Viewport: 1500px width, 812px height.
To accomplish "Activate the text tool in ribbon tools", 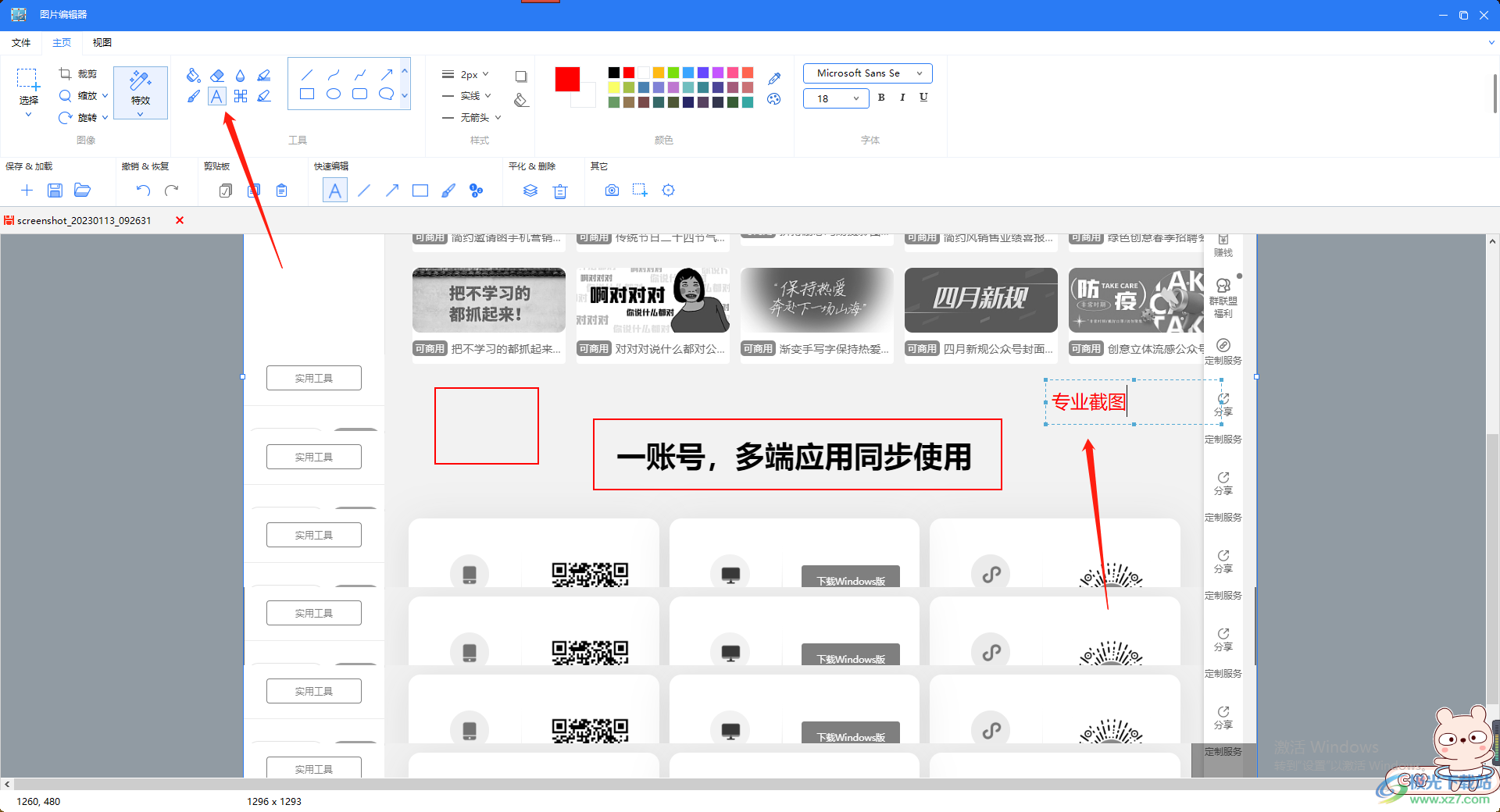I will pyautogui.click(x=217, y=96).
